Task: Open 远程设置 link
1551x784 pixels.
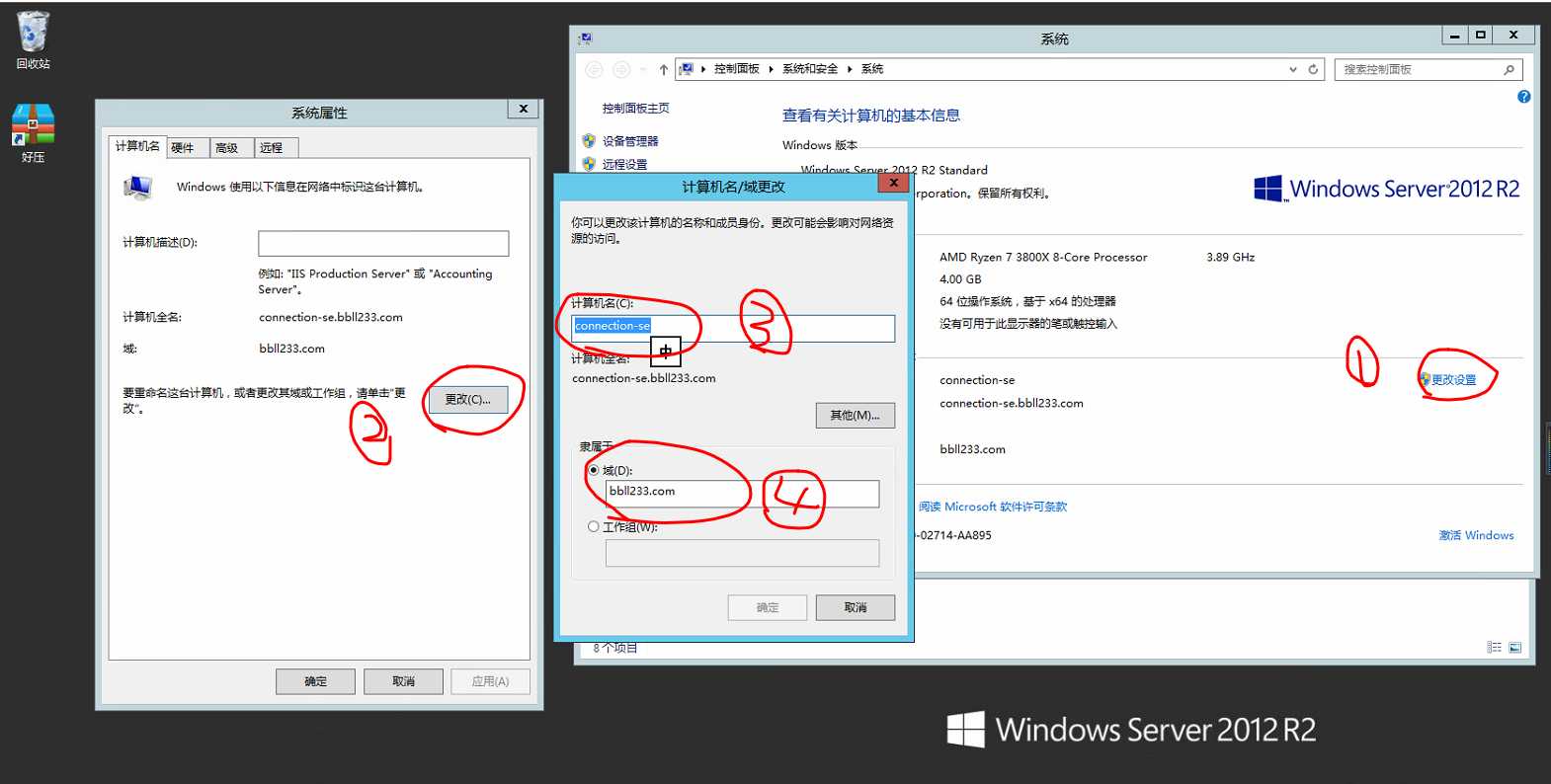Action: 624,164
